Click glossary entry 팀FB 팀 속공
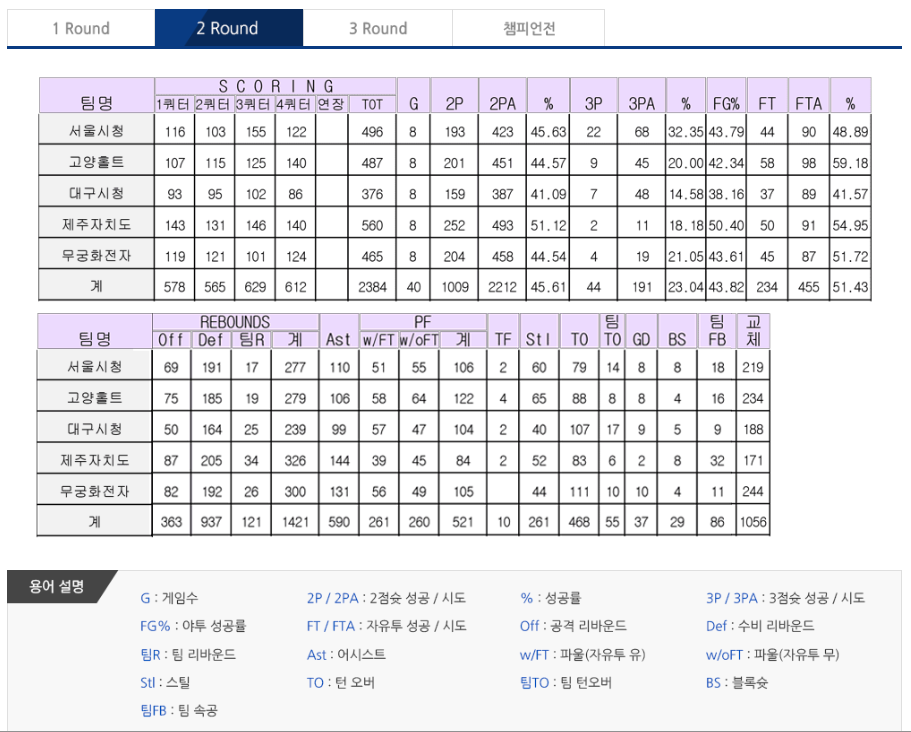 coord(179,710)
